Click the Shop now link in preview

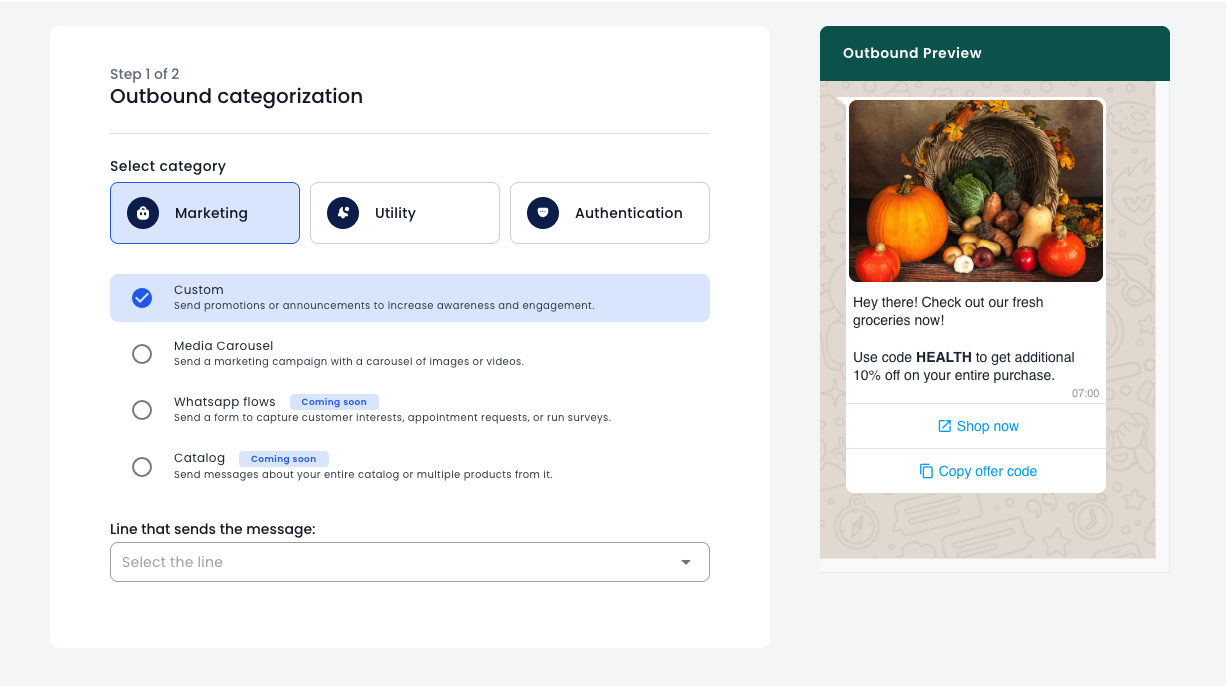coord(987,426)
